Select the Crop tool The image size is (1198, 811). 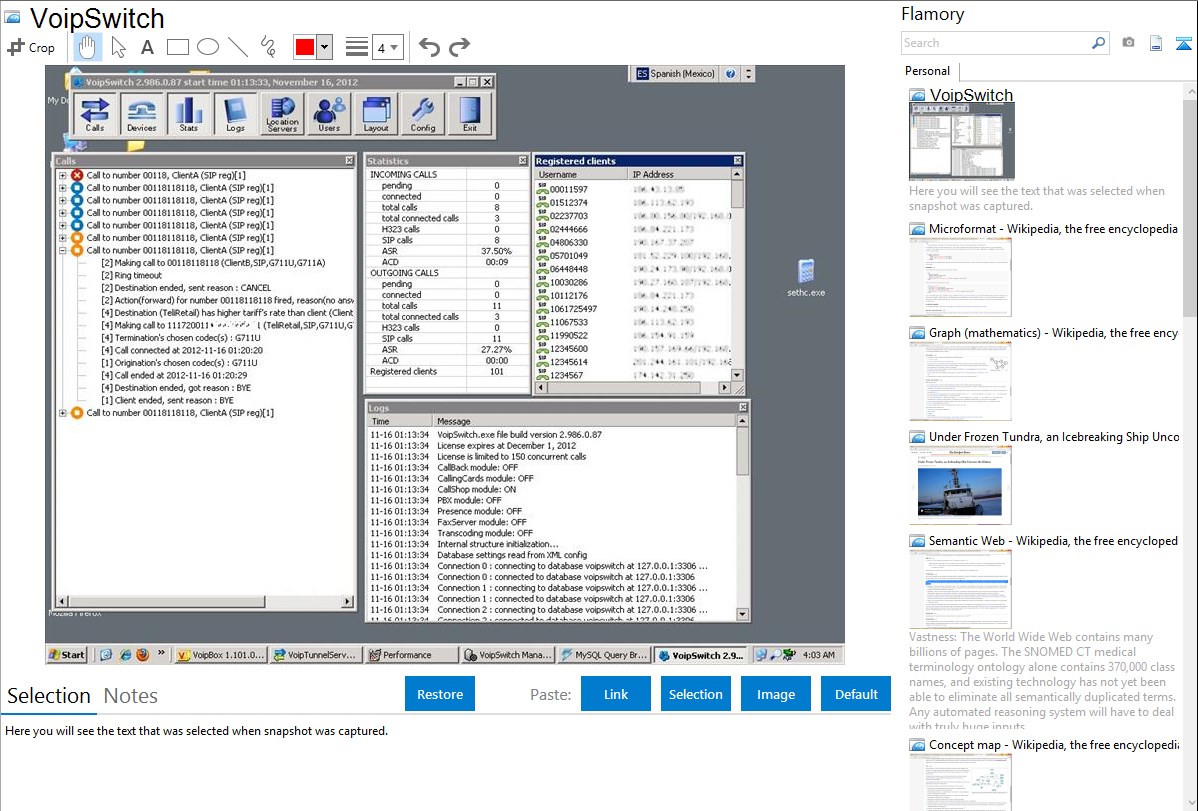coord(31,47)
